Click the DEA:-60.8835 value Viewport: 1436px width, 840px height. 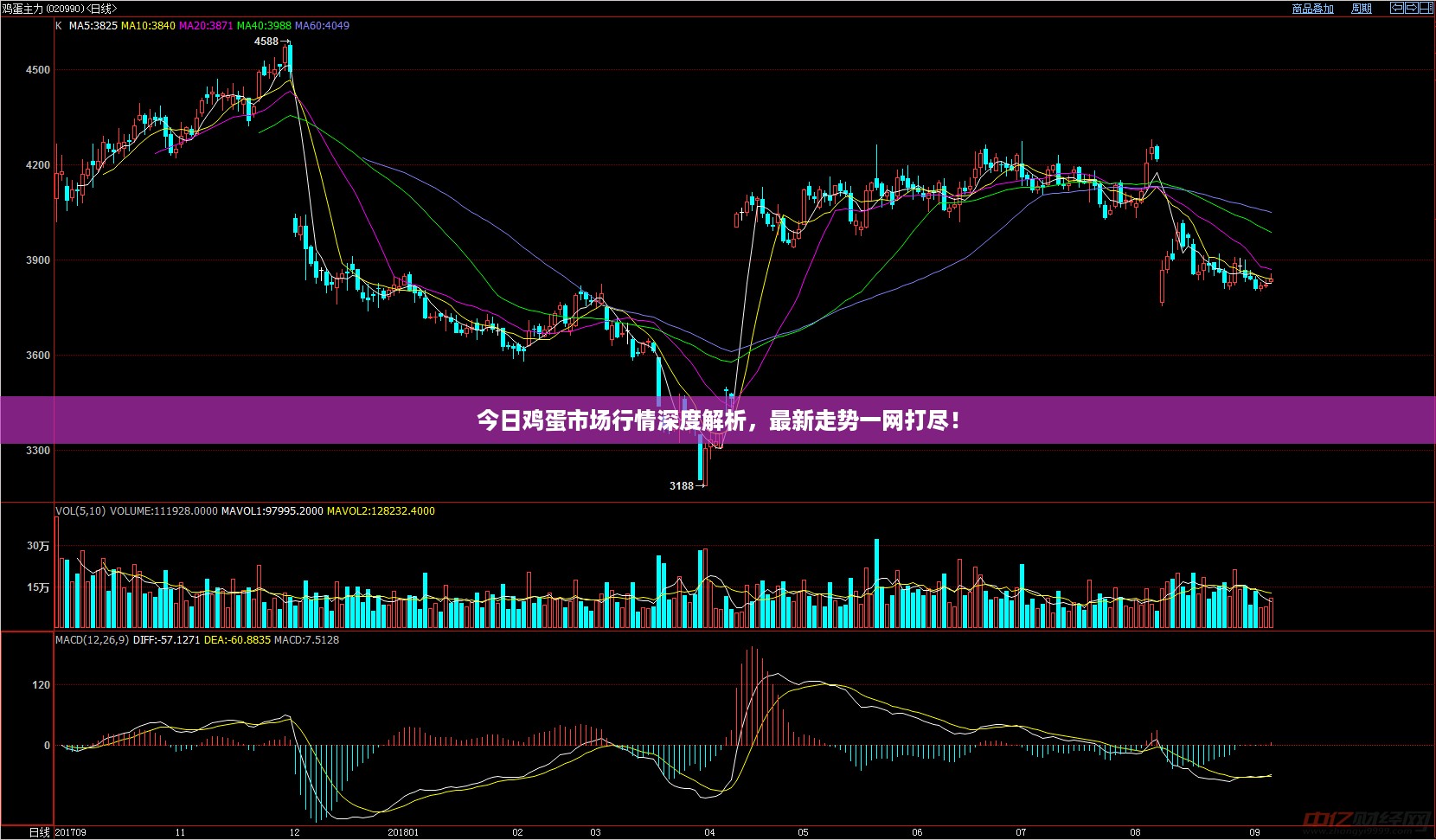(237, 640)
